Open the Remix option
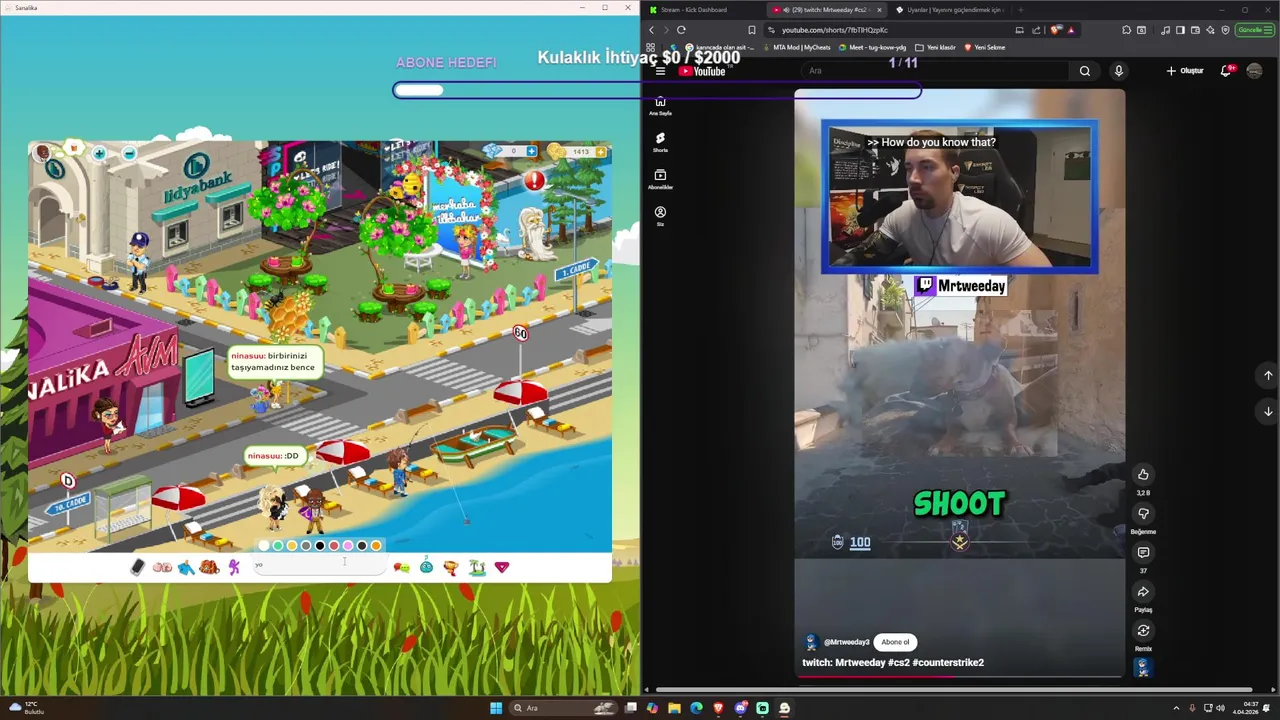This screenshot has height=720, width=1280. pyautogui.click(x=1143, y=630)
